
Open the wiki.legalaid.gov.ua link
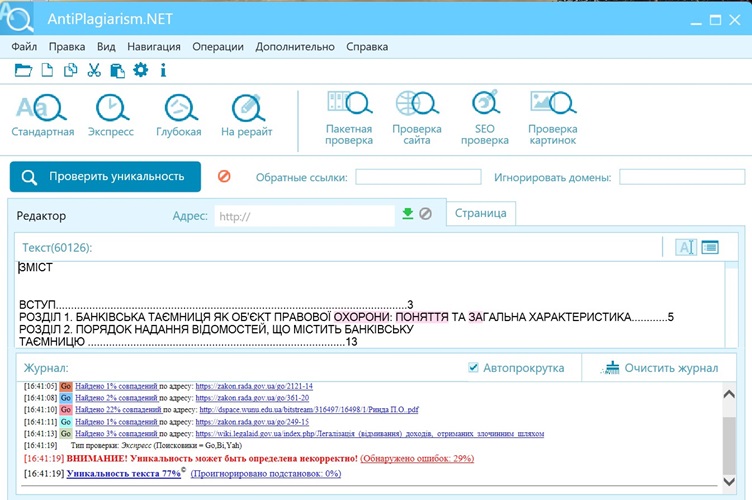(x=370, y=433)
